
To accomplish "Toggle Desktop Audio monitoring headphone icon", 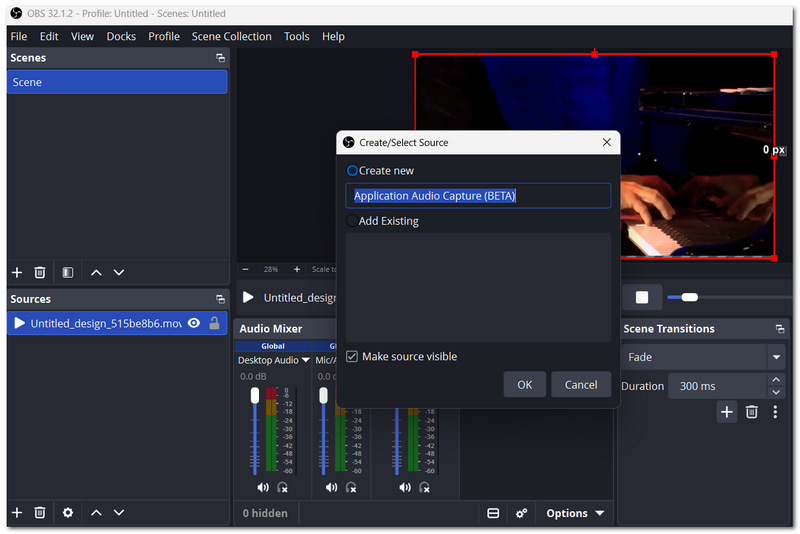I will pyautogui.click(x=282, y=488).
